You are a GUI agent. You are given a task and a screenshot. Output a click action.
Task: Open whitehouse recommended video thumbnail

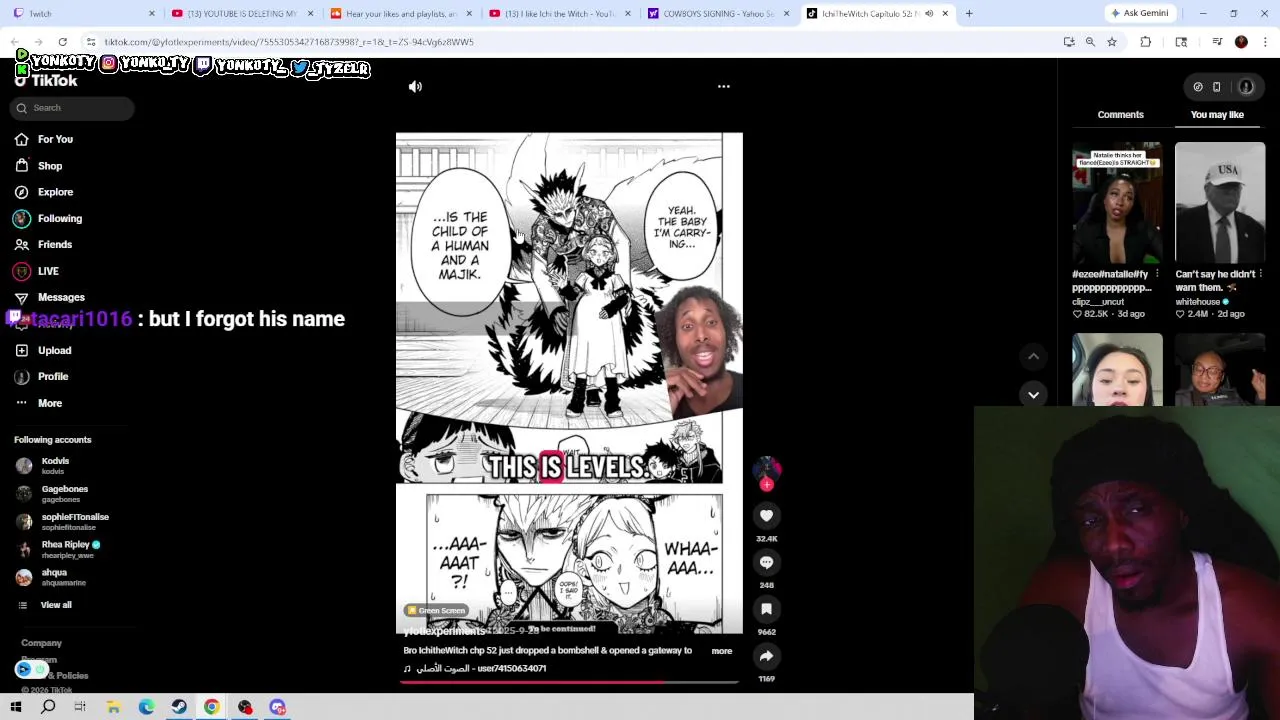[x=1220, y=202]
